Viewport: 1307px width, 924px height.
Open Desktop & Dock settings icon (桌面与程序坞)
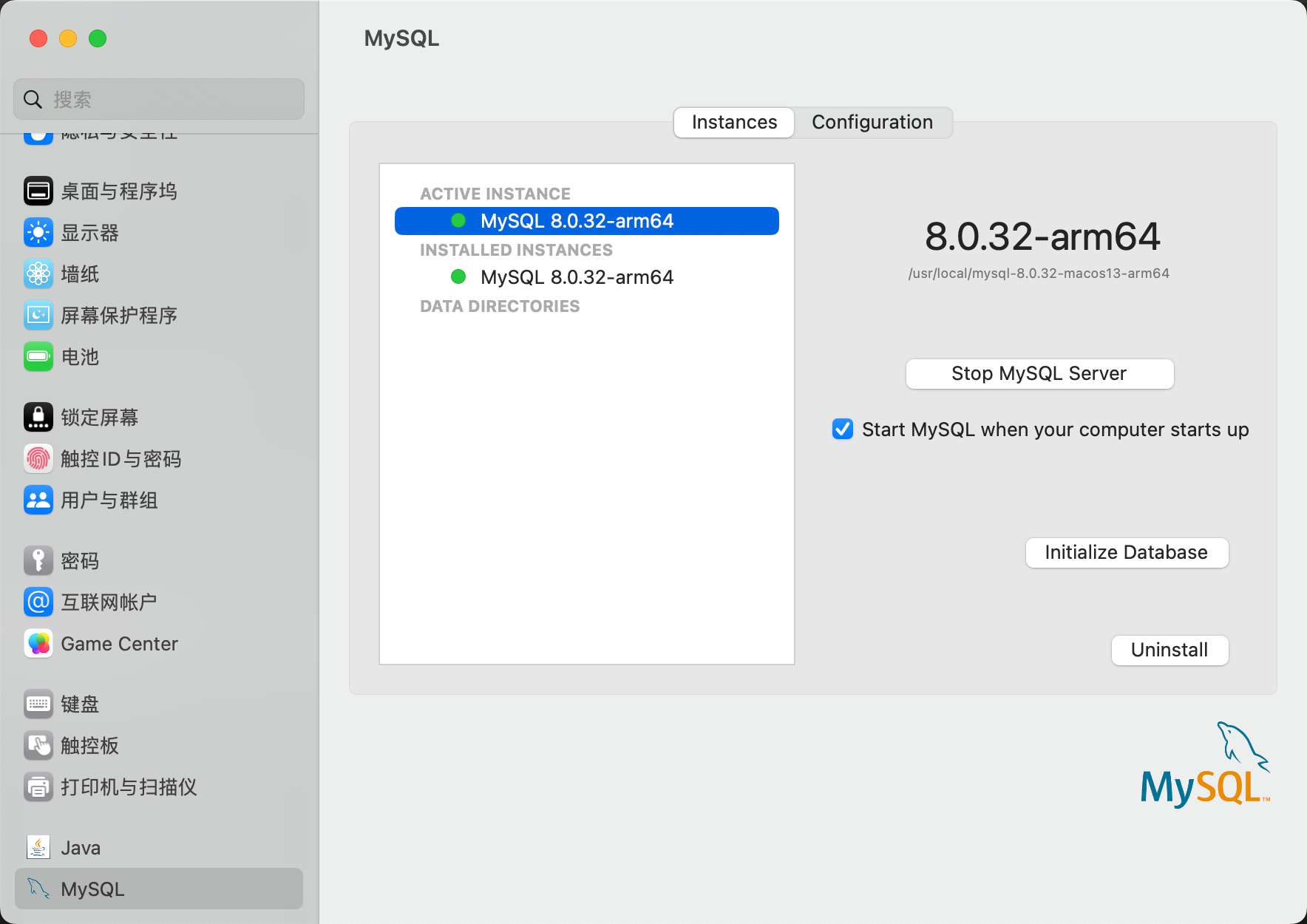tap(38, 191)
